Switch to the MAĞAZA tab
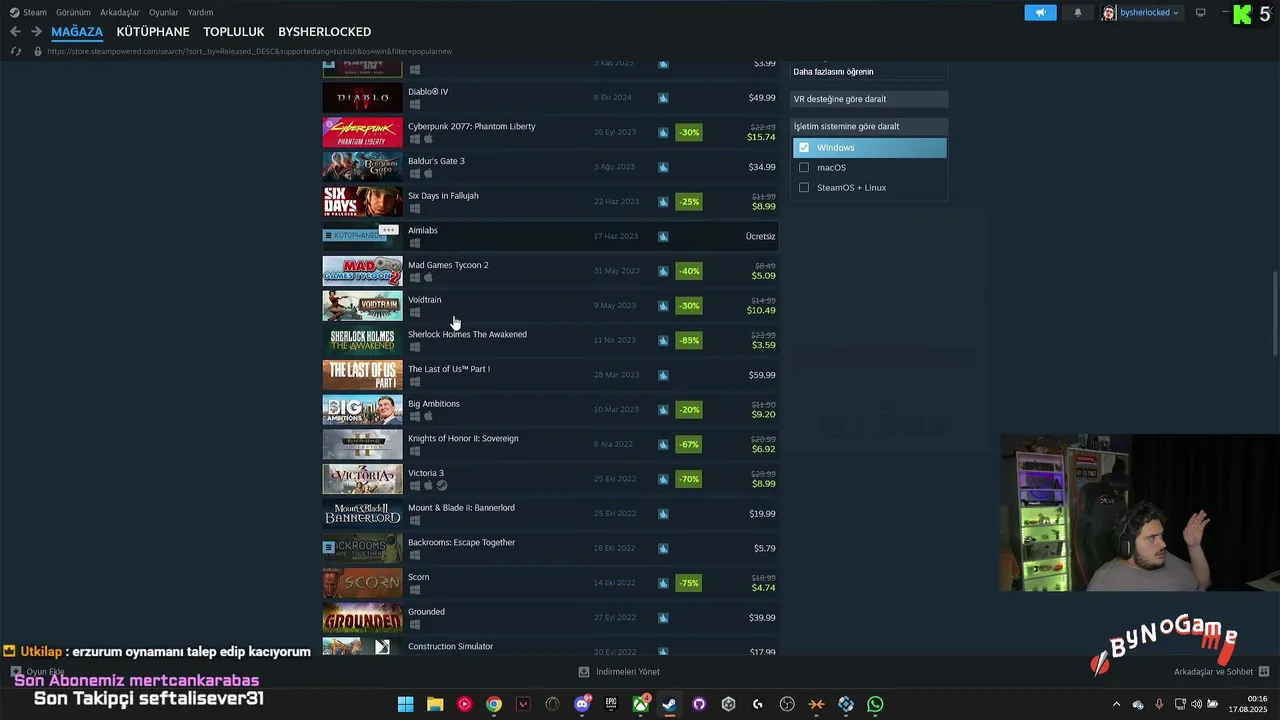The image size is (1280, 720). (x=77, y=32)
